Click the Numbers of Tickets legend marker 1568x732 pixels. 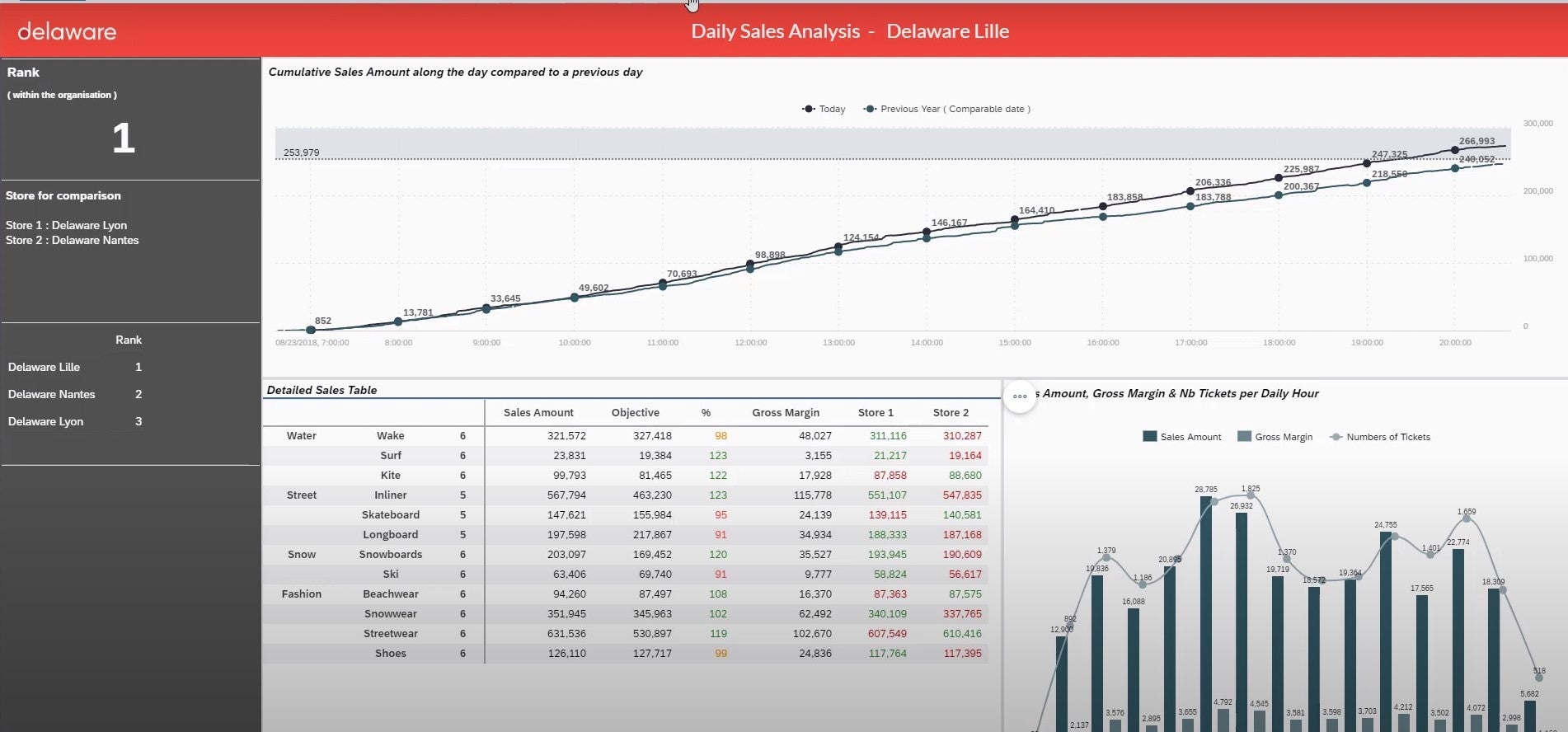1336,437
